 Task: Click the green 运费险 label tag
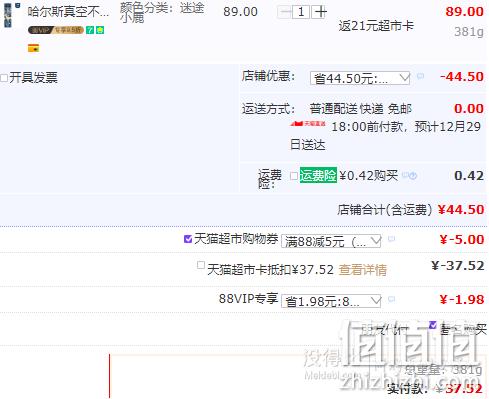point(318,175)
